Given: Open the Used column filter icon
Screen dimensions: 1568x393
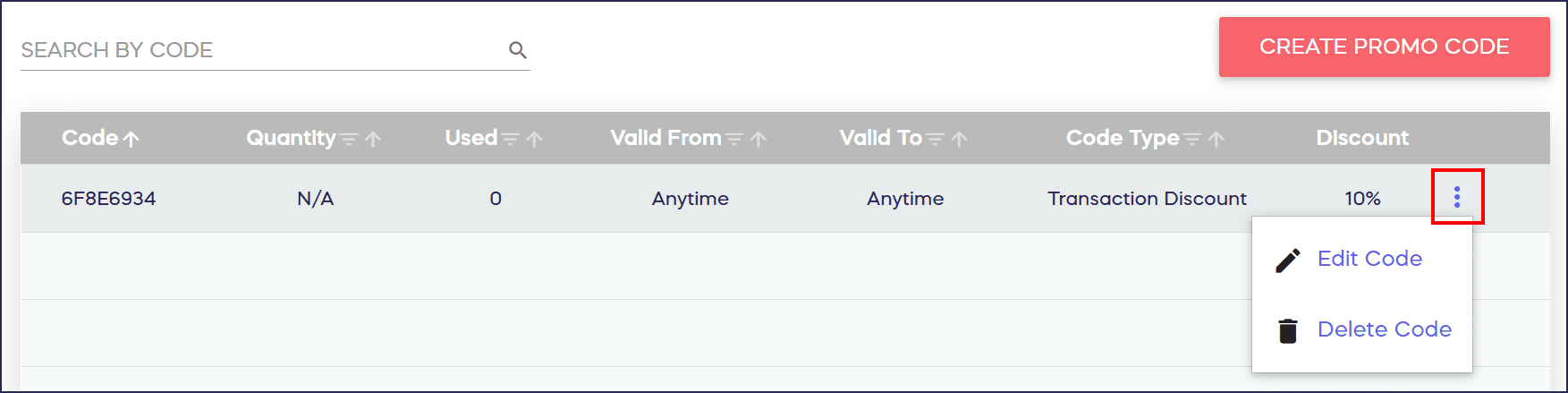Looking at the screenshot, I should [510, 140].
